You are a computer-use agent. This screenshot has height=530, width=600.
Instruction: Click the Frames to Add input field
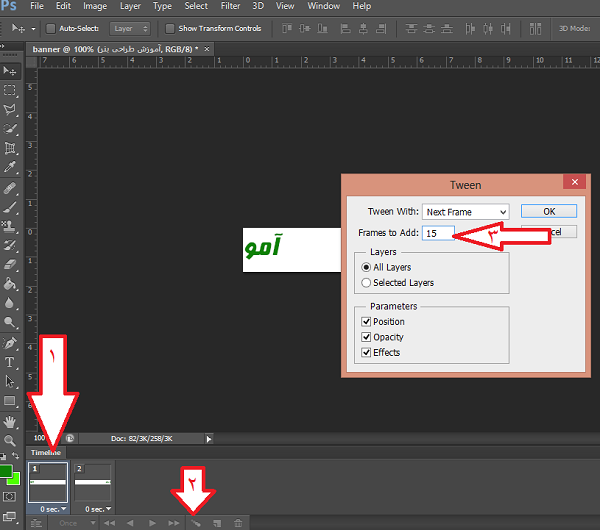[438, 233]
